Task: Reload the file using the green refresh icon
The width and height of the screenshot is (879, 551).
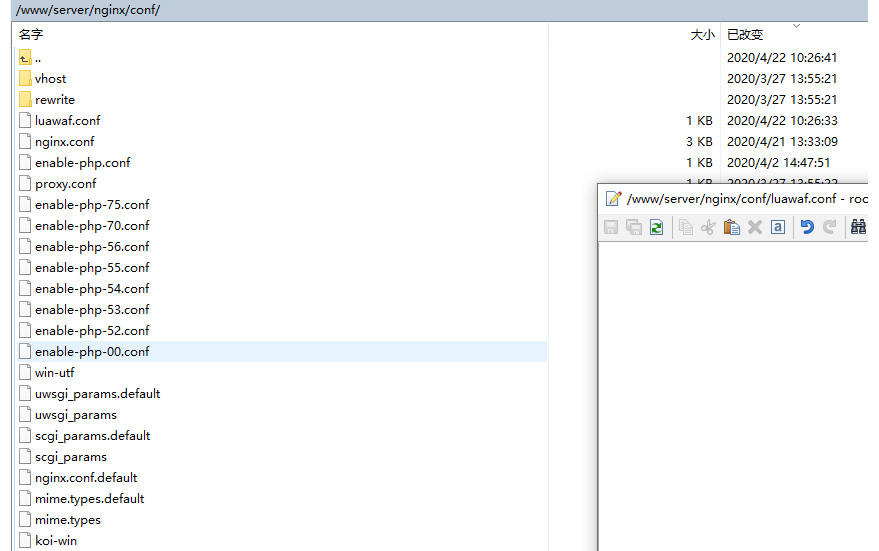Action: pyautogui.click(x=656, y=227)
